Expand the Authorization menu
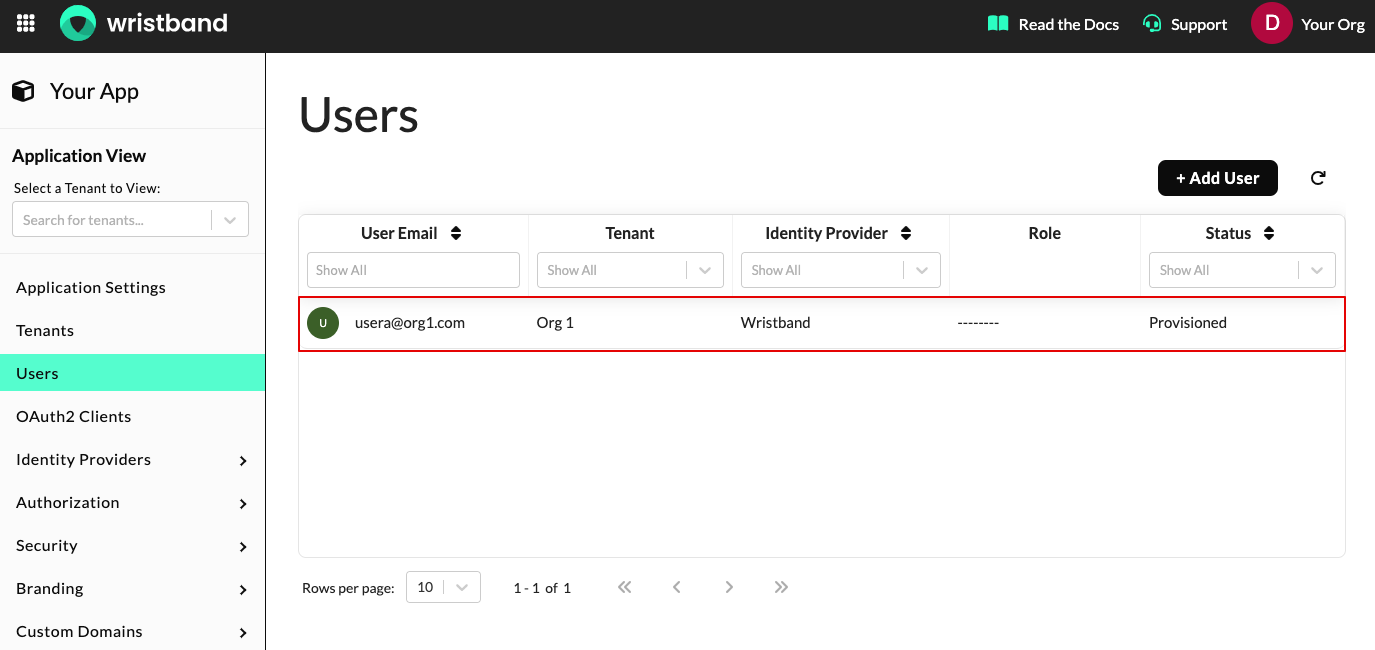 243,504
